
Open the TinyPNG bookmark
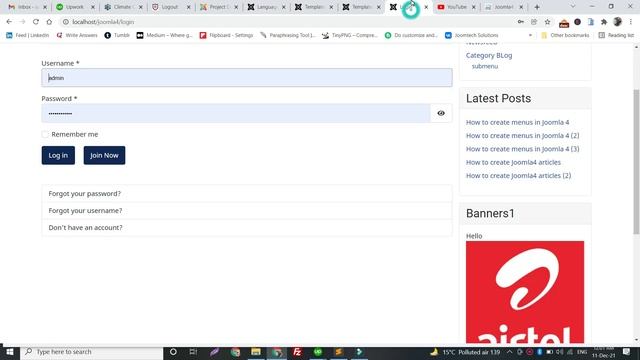pyautogui.click(x=350, y=35)
